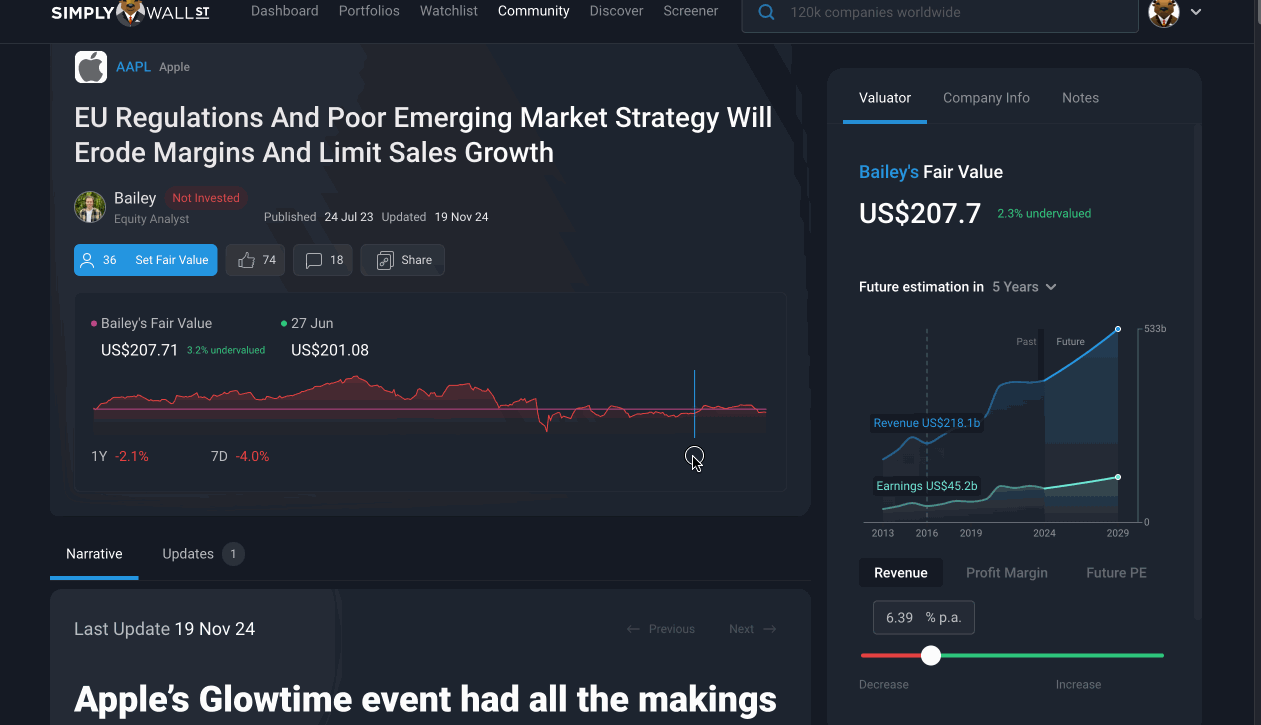The image size is (1261, 725).
Task: Open the AAPL ticker link
Action: [x=133, y=67]
